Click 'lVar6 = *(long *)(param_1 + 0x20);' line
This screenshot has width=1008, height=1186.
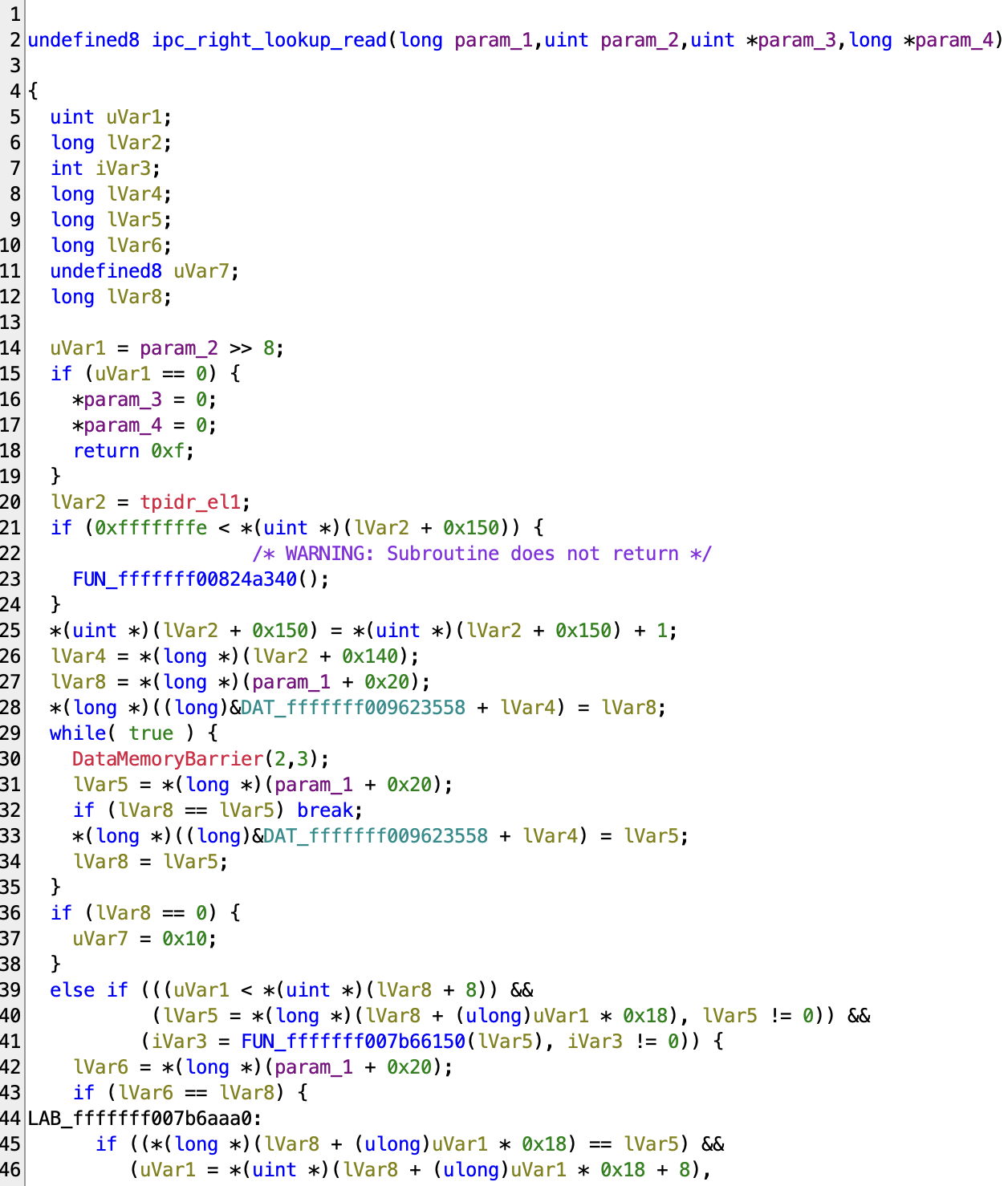(263, 1067)
